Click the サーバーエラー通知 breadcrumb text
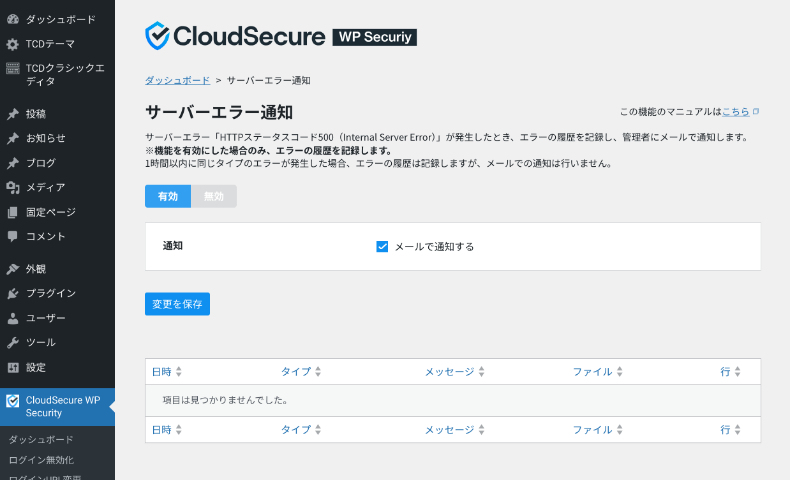790x480 pixels. (x=269, y=80)
